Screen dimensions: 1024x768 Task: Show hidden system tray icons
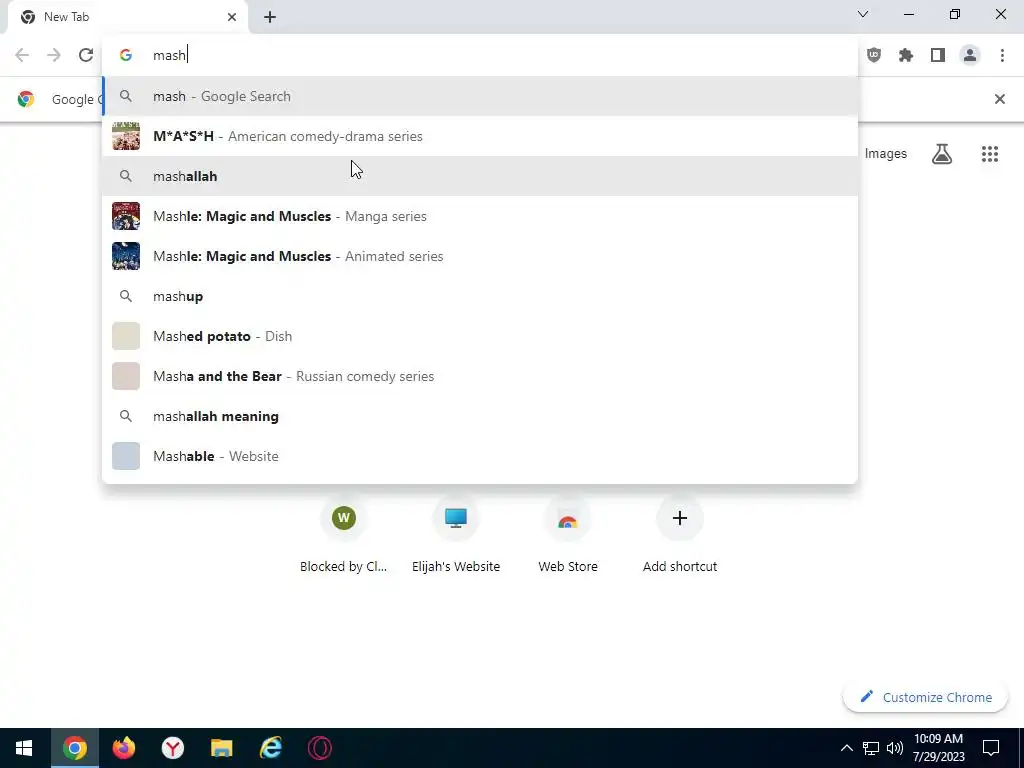point(846,748)
